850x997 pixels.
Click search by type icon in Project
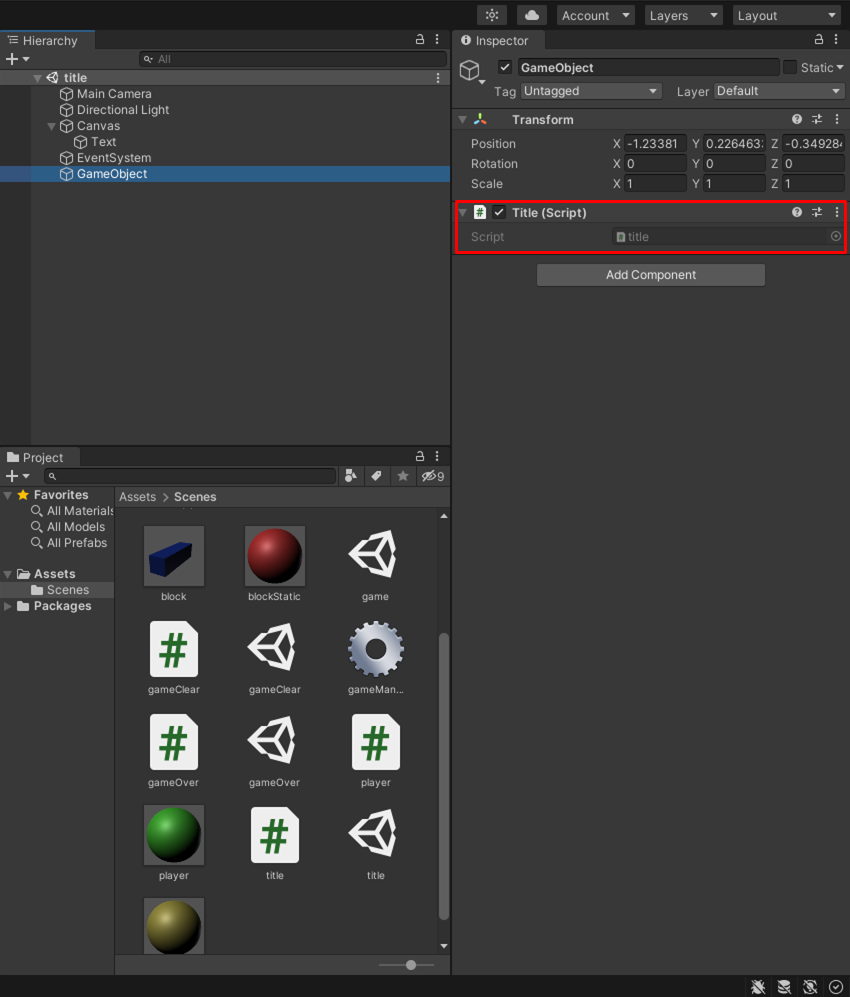(351, 476)
